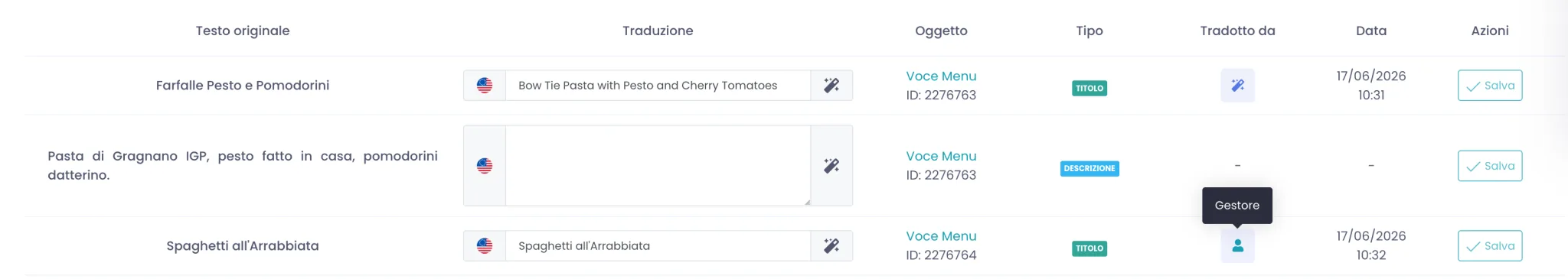The width and height of the screenshot is (1568, 279).
Task: Click the empty description translation textarea
Action: coord(658,166)
